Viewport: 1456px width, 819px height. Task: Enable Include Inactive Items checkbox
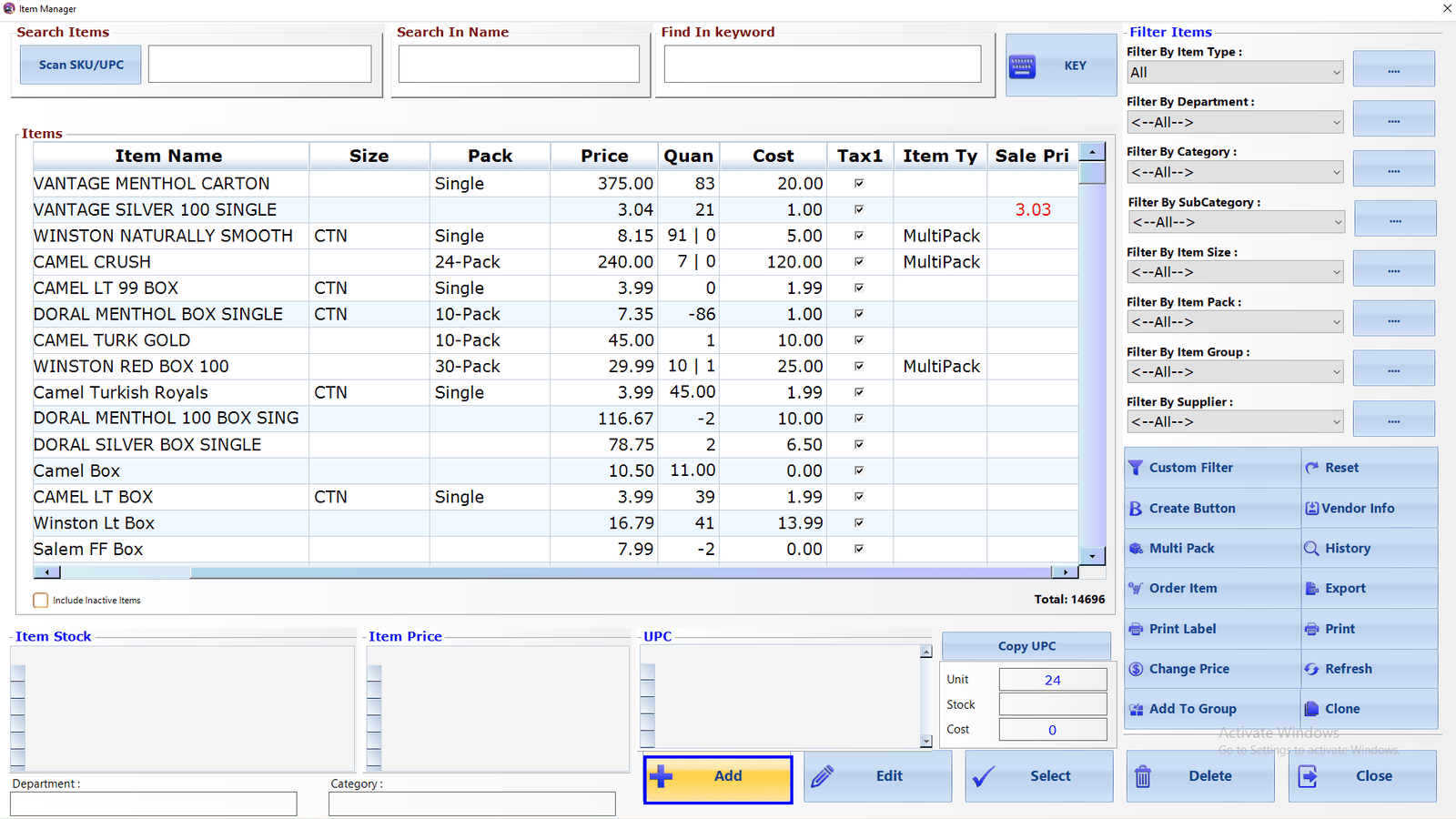(x=41, y=601)
